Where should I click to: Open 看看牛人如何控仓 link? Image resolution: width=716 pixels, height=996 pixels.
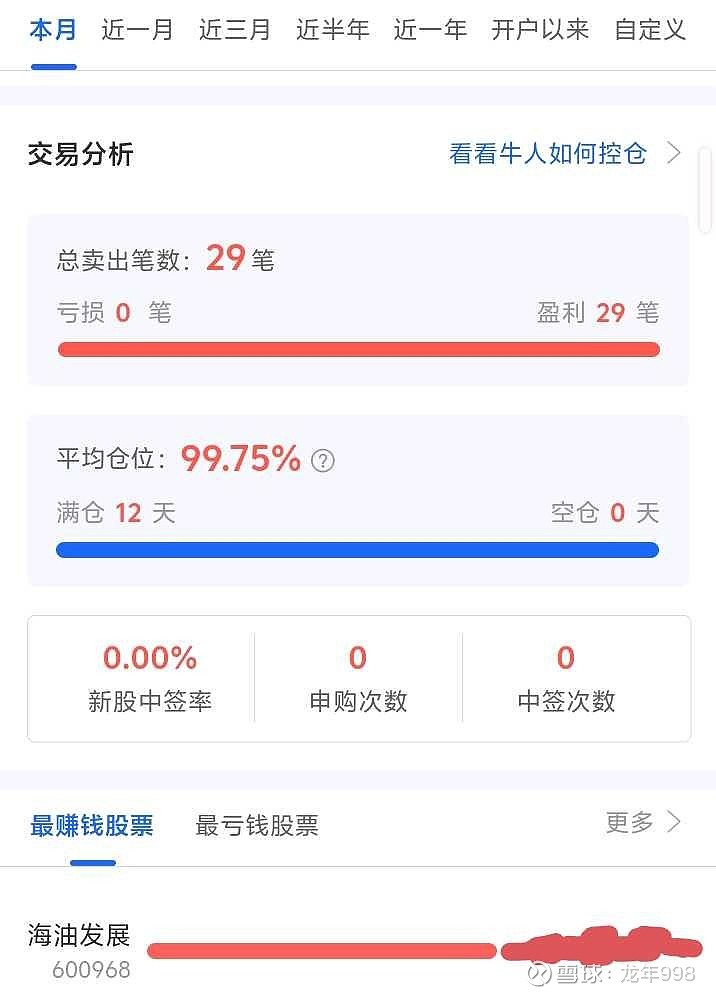click(x=548, y=154)
